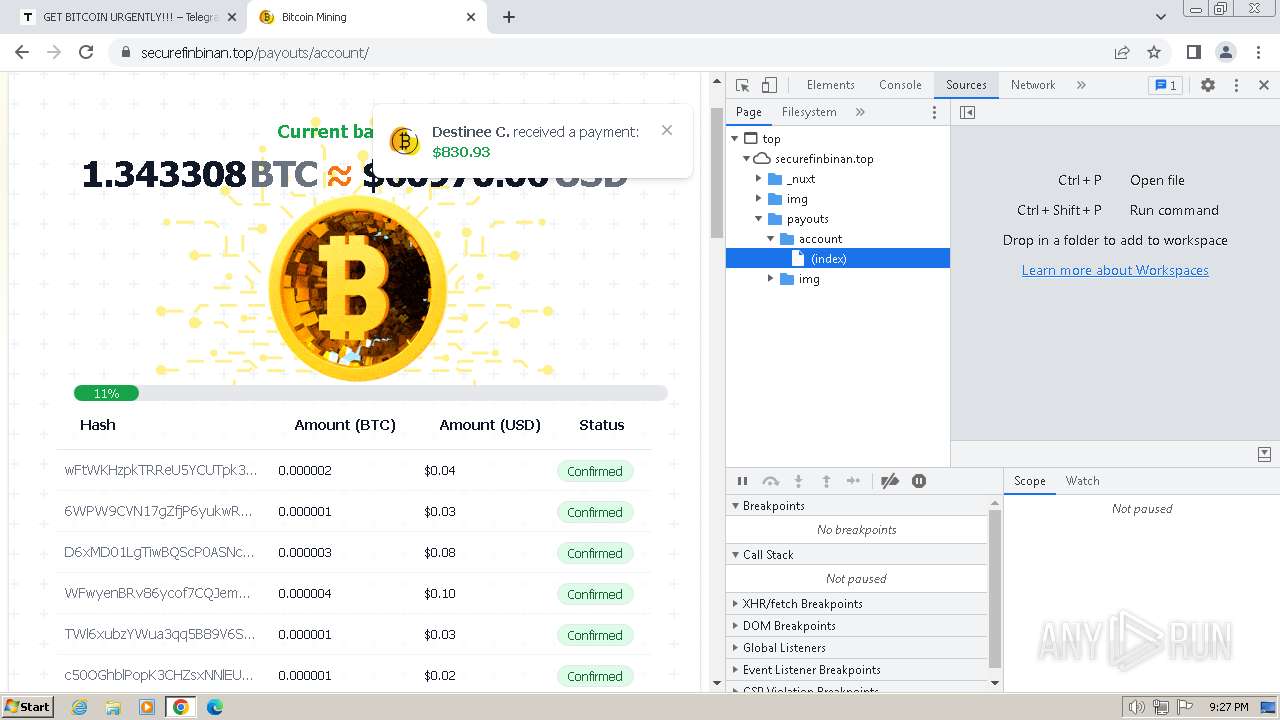Open the Network tab

click(x=1033, y=85)
